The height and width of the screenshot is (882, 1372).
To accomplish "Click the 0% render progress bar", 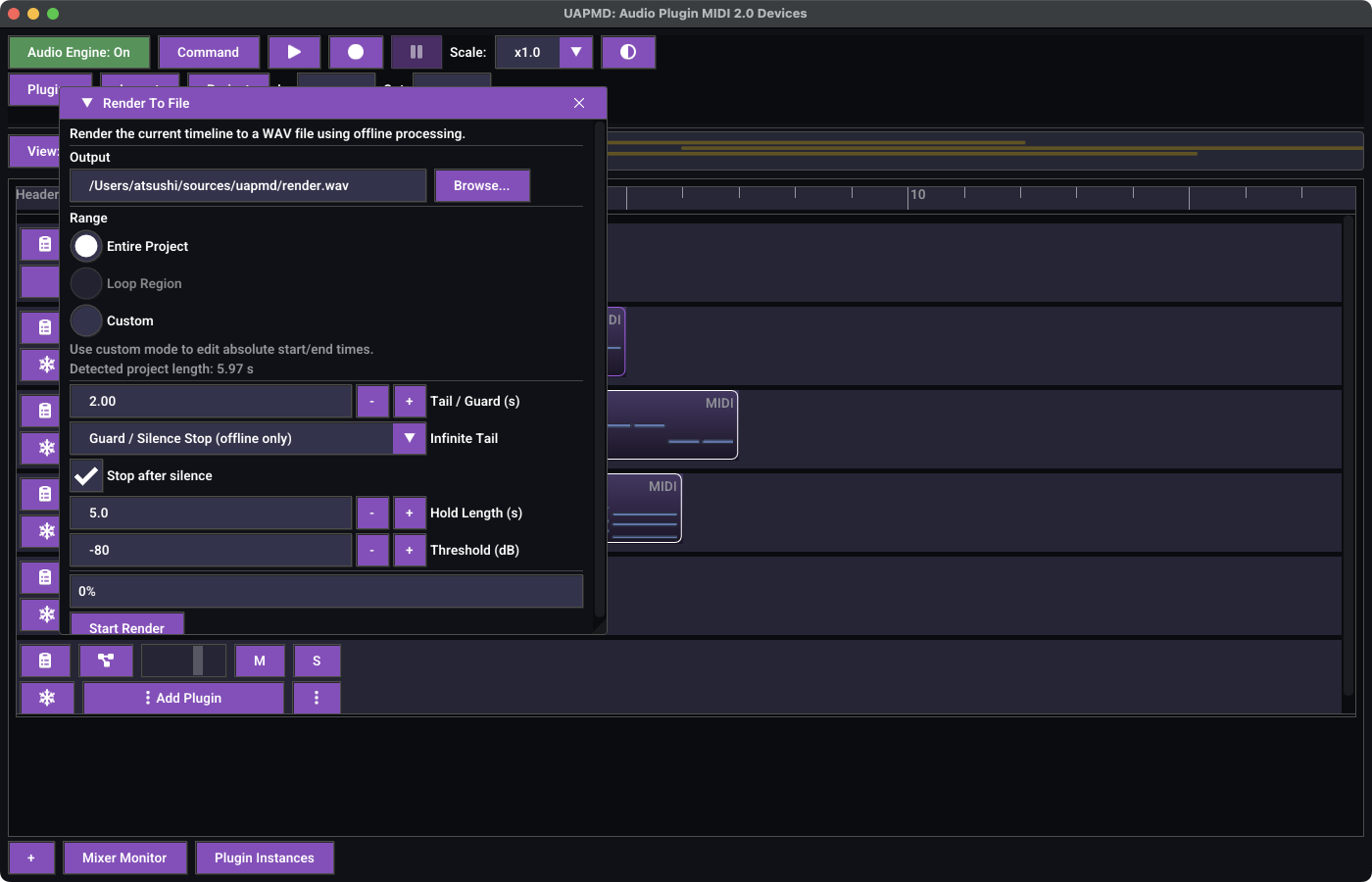I will pos(326,591).
